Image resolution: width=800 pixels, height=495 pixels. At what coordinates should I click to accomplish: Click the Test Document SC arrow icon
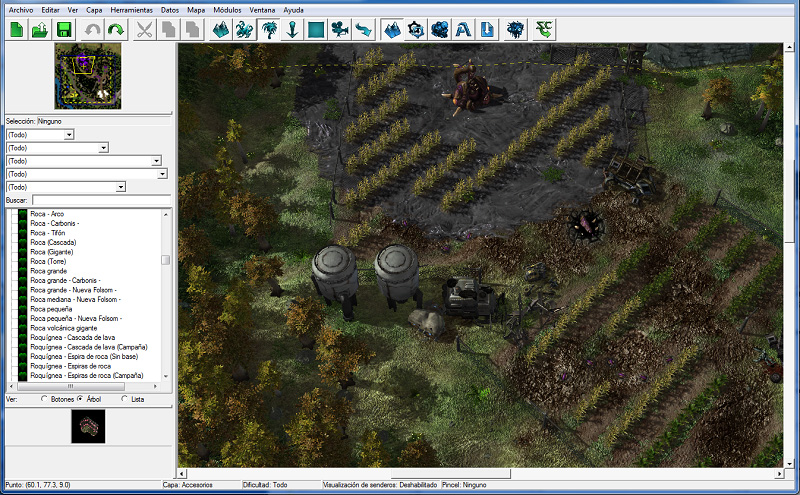[544, 30]
